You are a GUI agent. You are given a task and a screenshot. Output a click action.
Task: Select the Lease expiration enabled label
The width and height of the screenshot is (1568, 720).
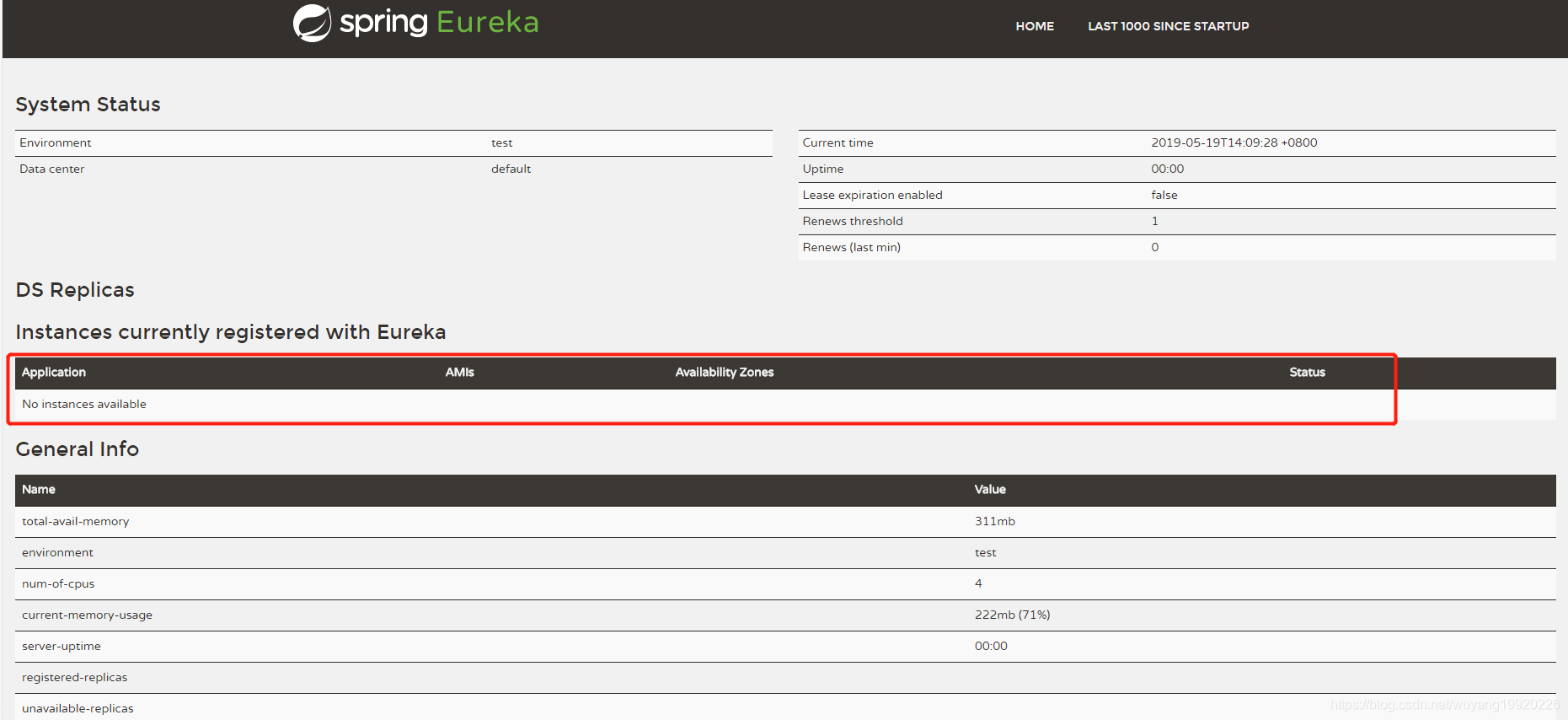click(872, 195)
